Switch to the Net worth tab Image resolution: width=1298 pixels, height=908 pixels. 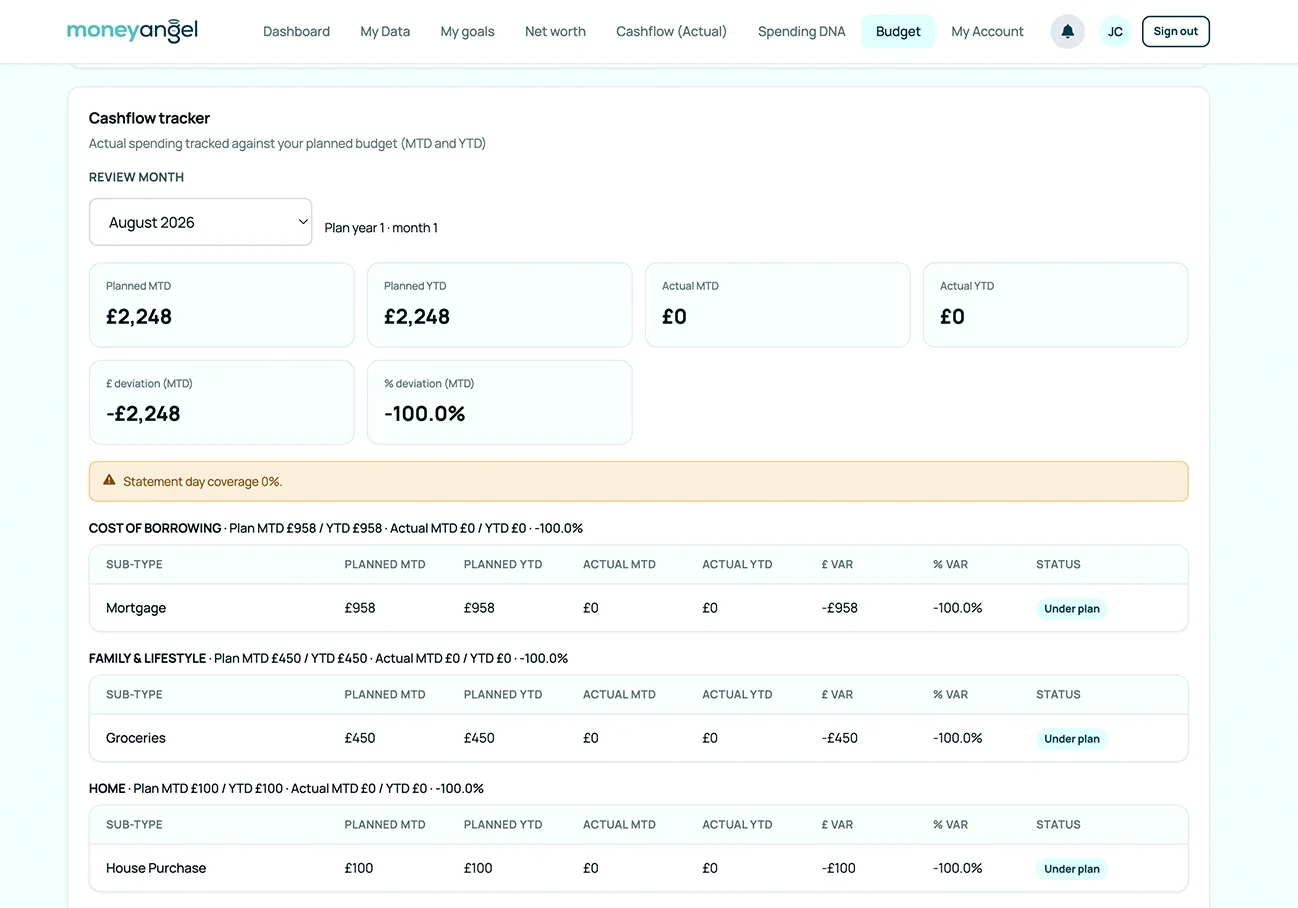[x=555, y=31]
